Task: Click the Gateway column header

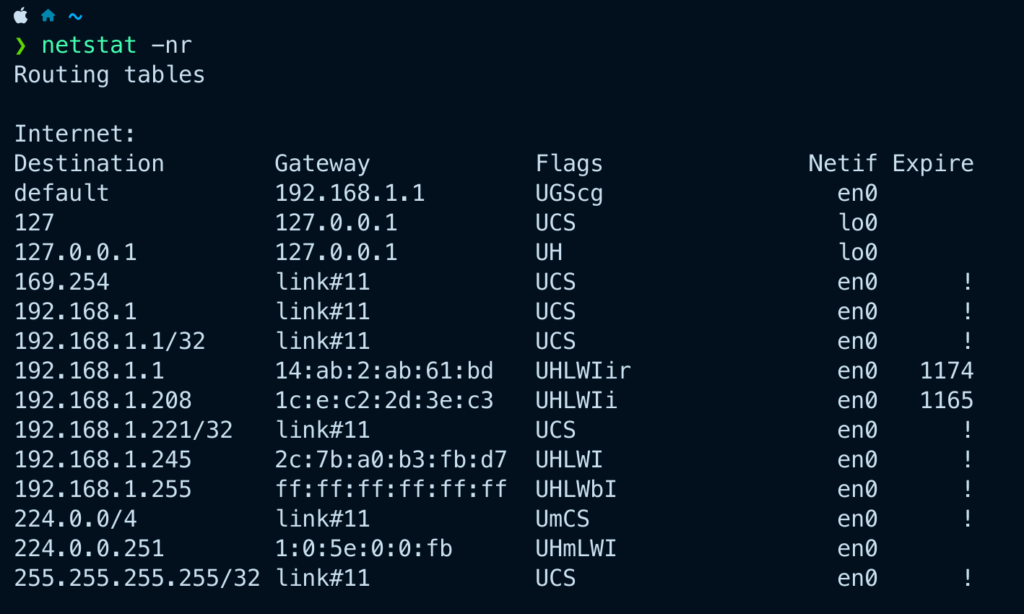Action: [322, 163]
